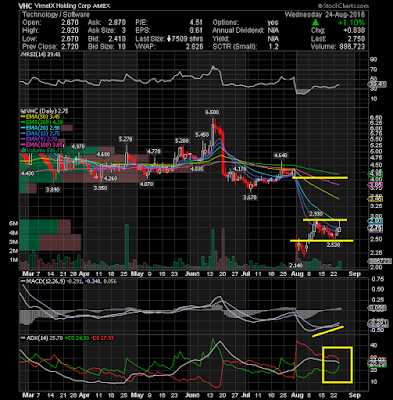Click the yellow EMA(50) legend entry
393x400 pixels.
coord(39,117)
